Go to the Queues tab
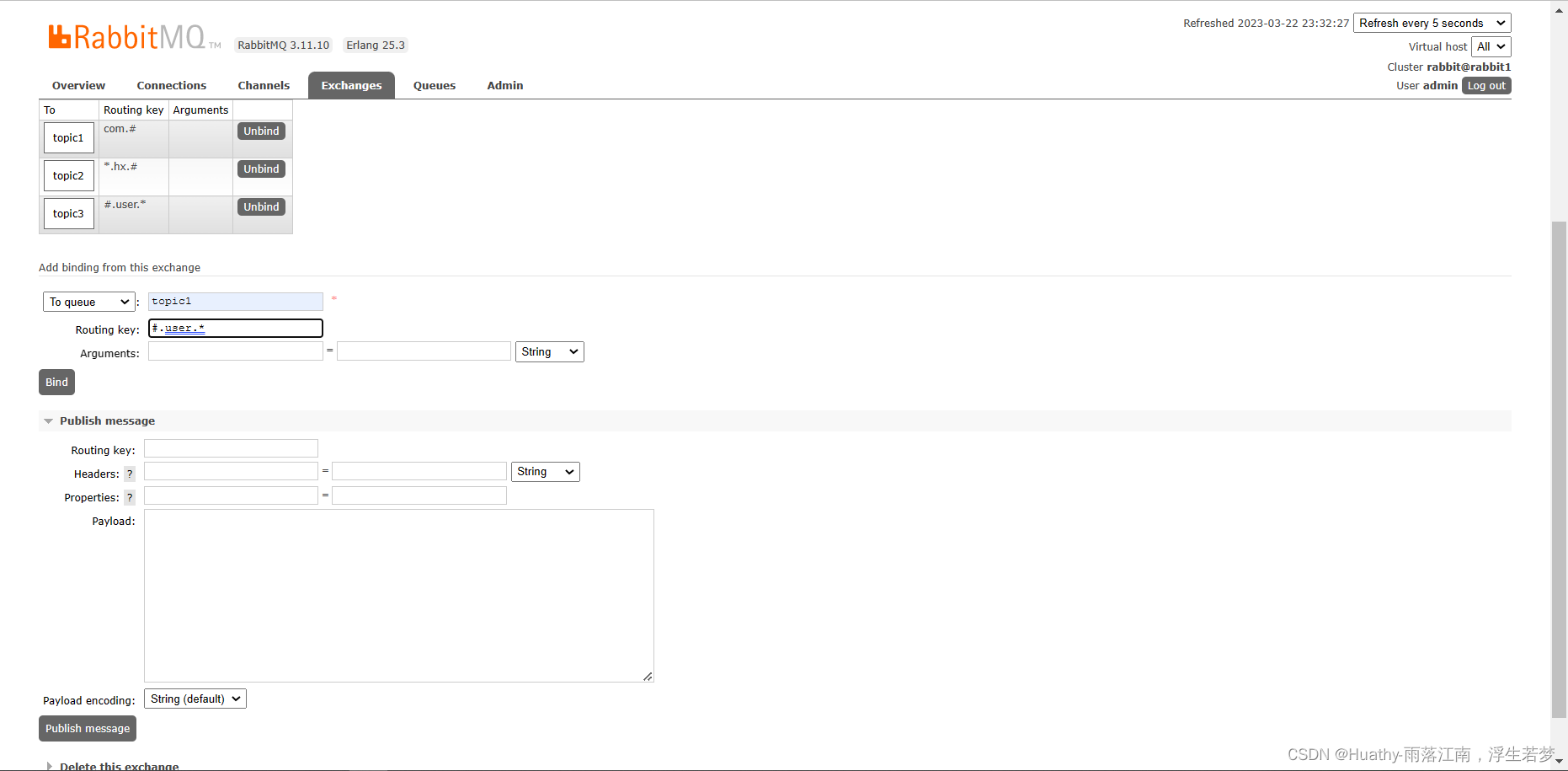Viewport: 1568px width, 771px height. tap(435, 85)
